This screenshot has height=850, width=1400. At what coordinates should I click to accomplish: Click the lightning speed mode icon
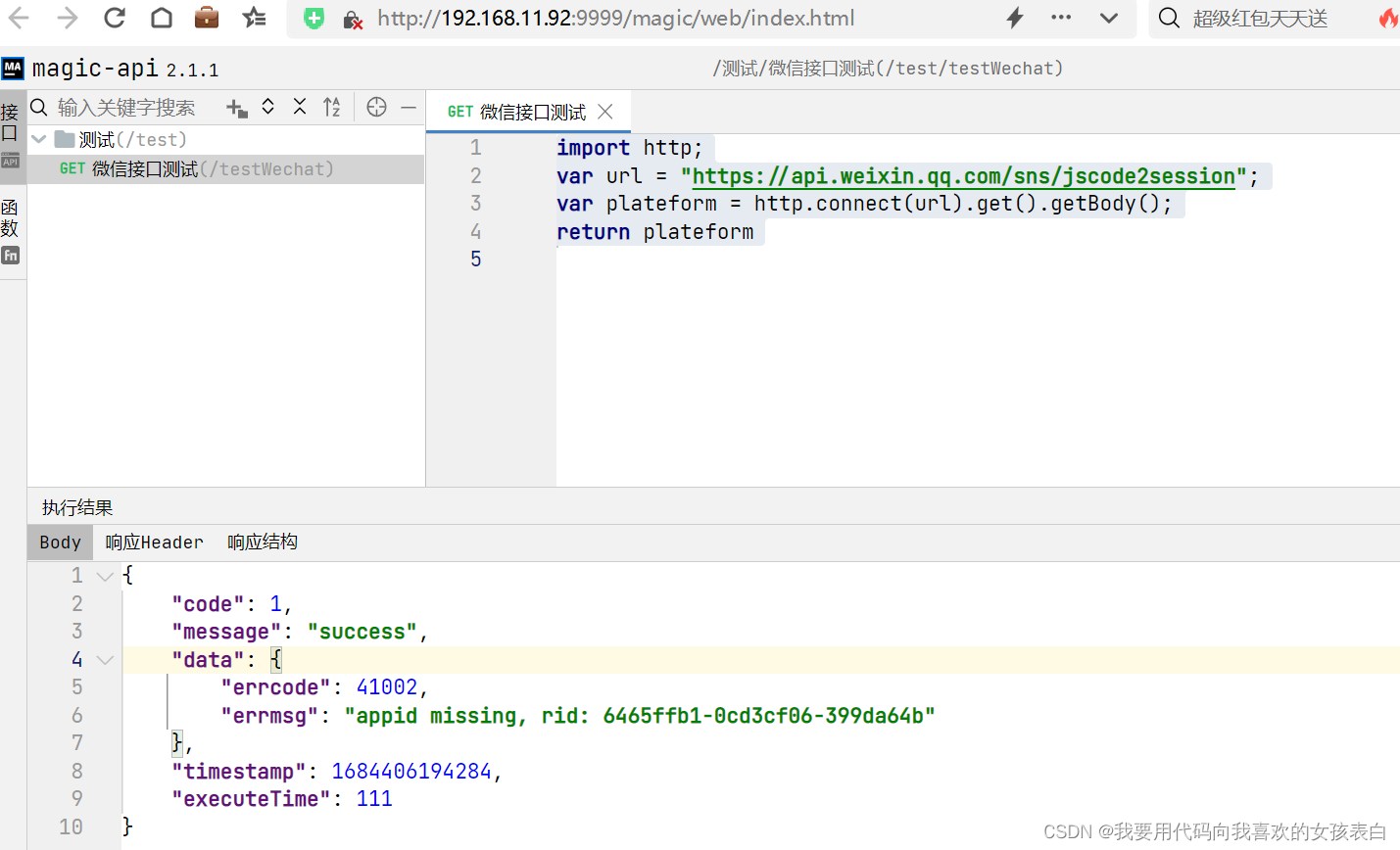(1015, 18)
